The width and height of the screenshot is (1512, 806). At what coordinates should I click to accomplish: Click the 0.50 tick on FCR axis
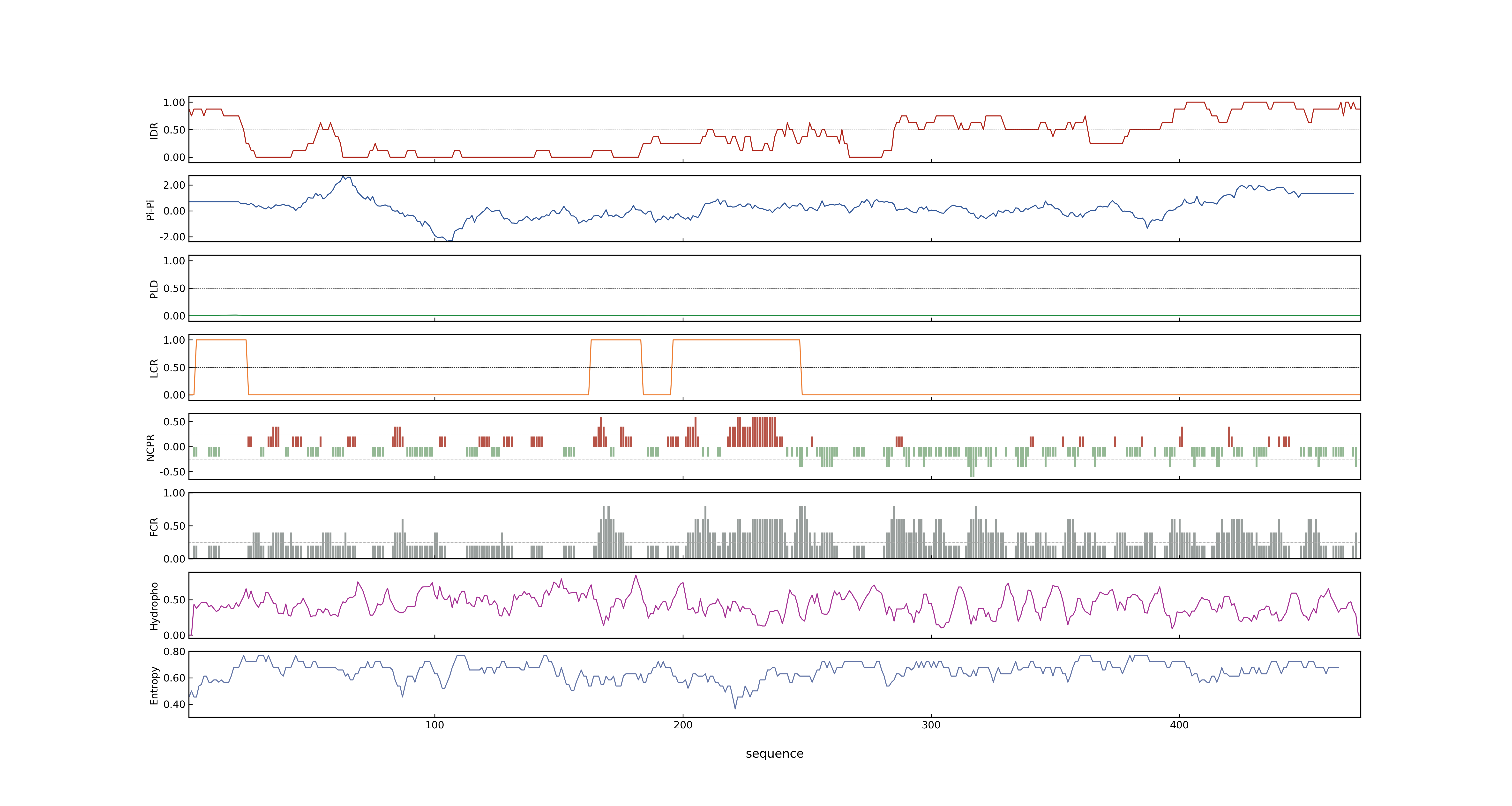pos(174,526)
